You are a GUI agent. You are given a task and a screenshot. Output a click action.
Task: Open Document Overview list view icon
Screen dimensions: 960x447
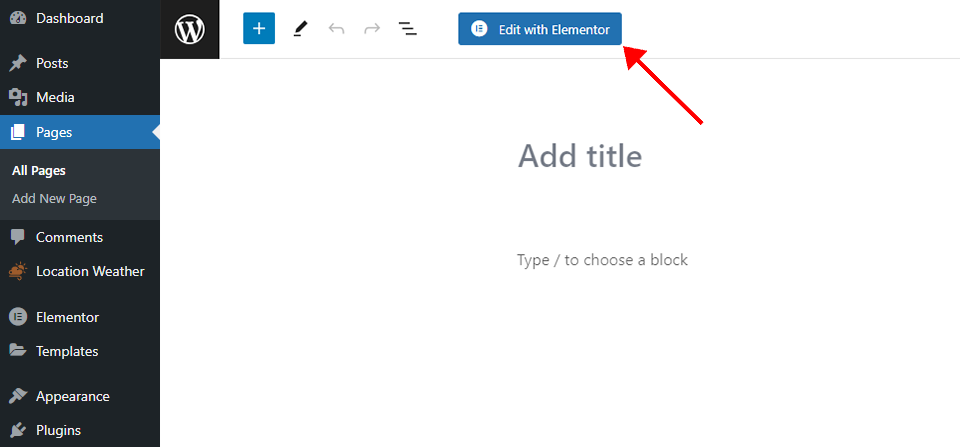pos(408,29)
